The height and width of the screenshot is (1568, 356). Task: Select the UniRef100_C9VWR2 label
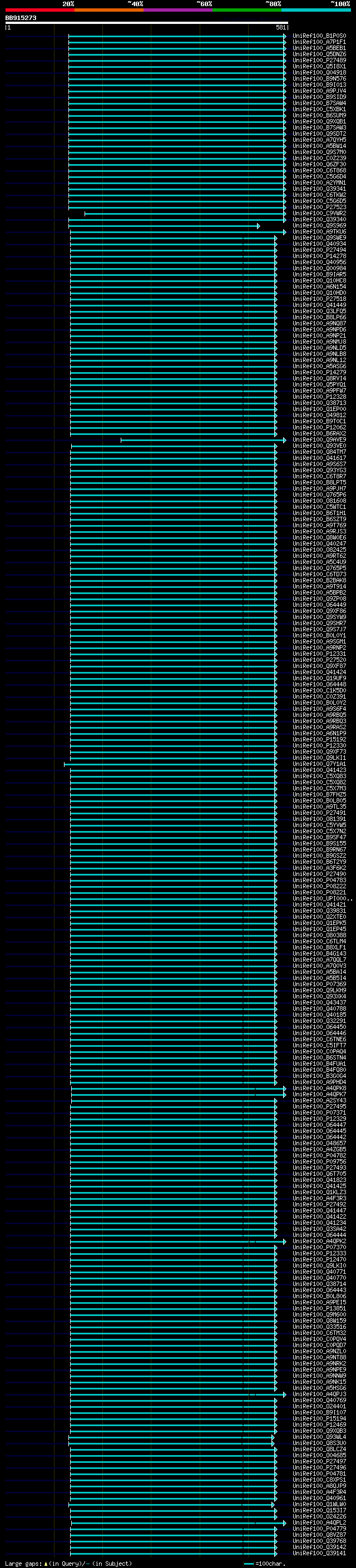(319, 214)
